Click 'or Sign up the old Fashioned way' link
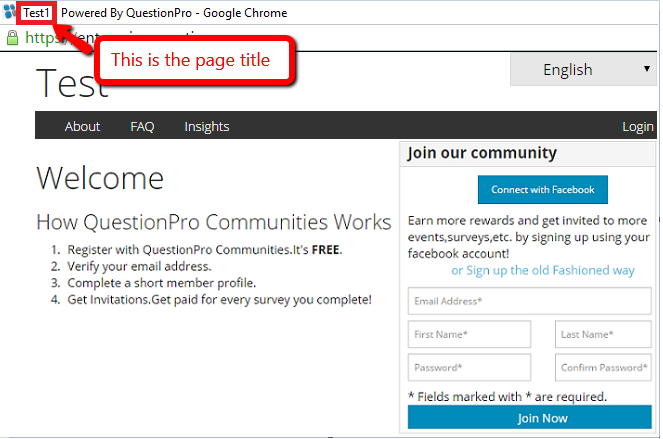Viewport: 663px width, 439px height. coord(543,270)
